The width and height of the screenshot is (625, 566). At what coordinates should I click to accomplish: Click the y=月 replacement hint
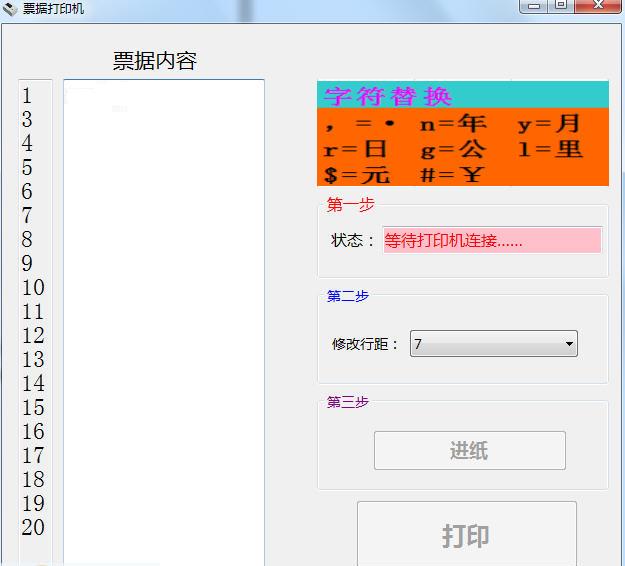(549, 123)
